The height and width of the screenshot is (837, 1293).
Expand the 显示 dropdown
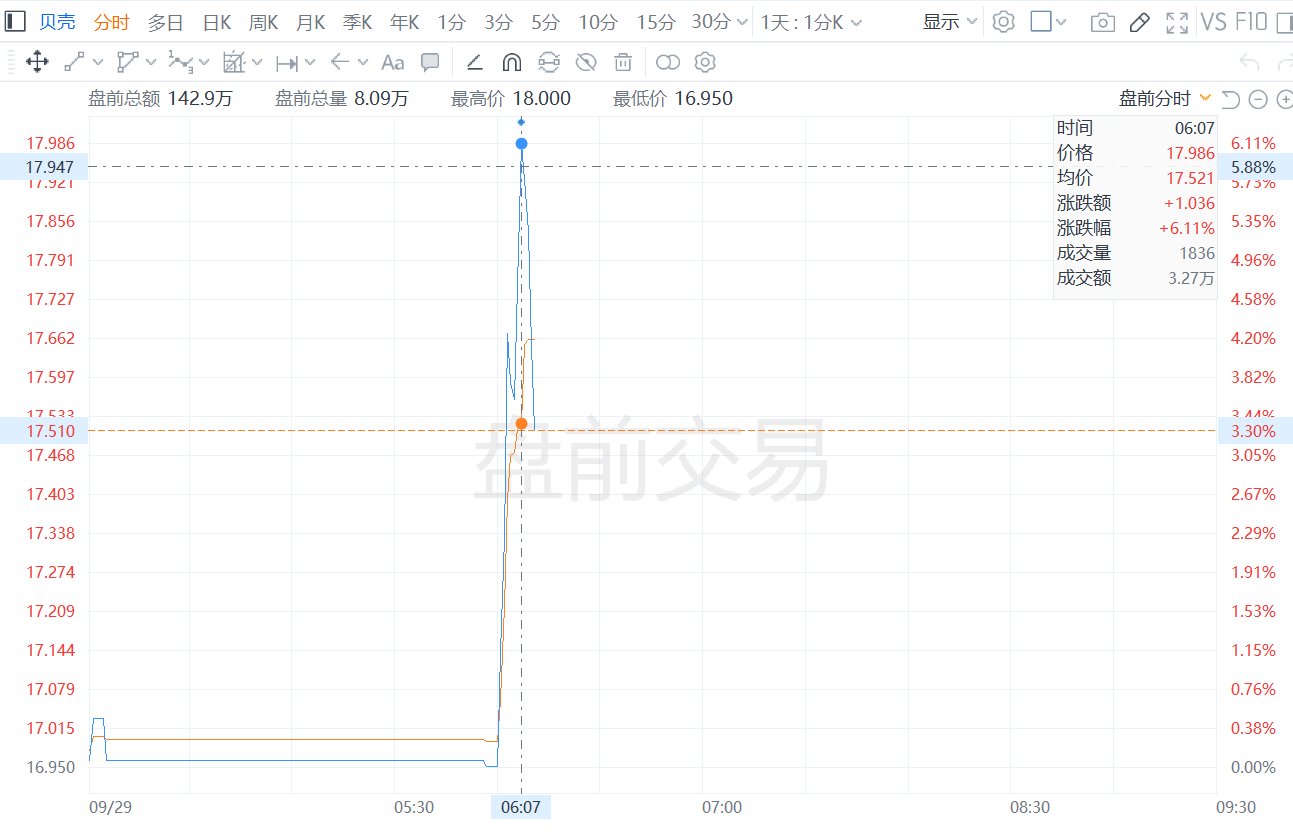(x=950, y=22)
